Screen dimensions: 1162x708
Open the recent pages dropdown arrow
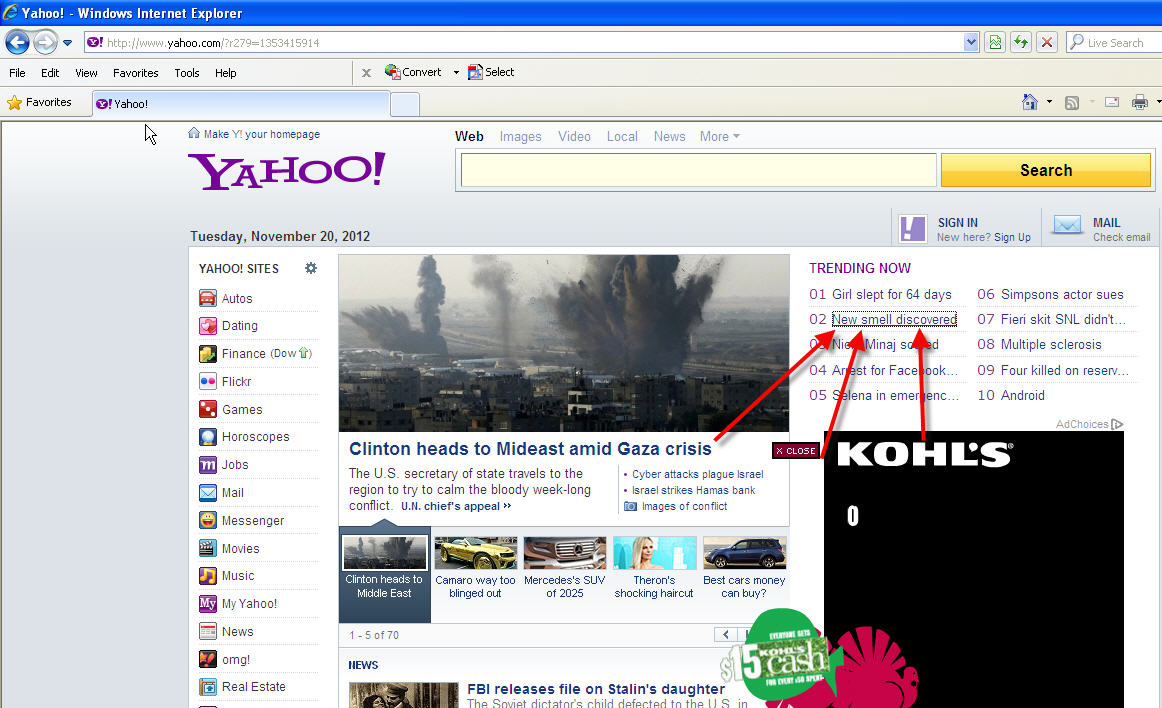click(x=67, y=43)
